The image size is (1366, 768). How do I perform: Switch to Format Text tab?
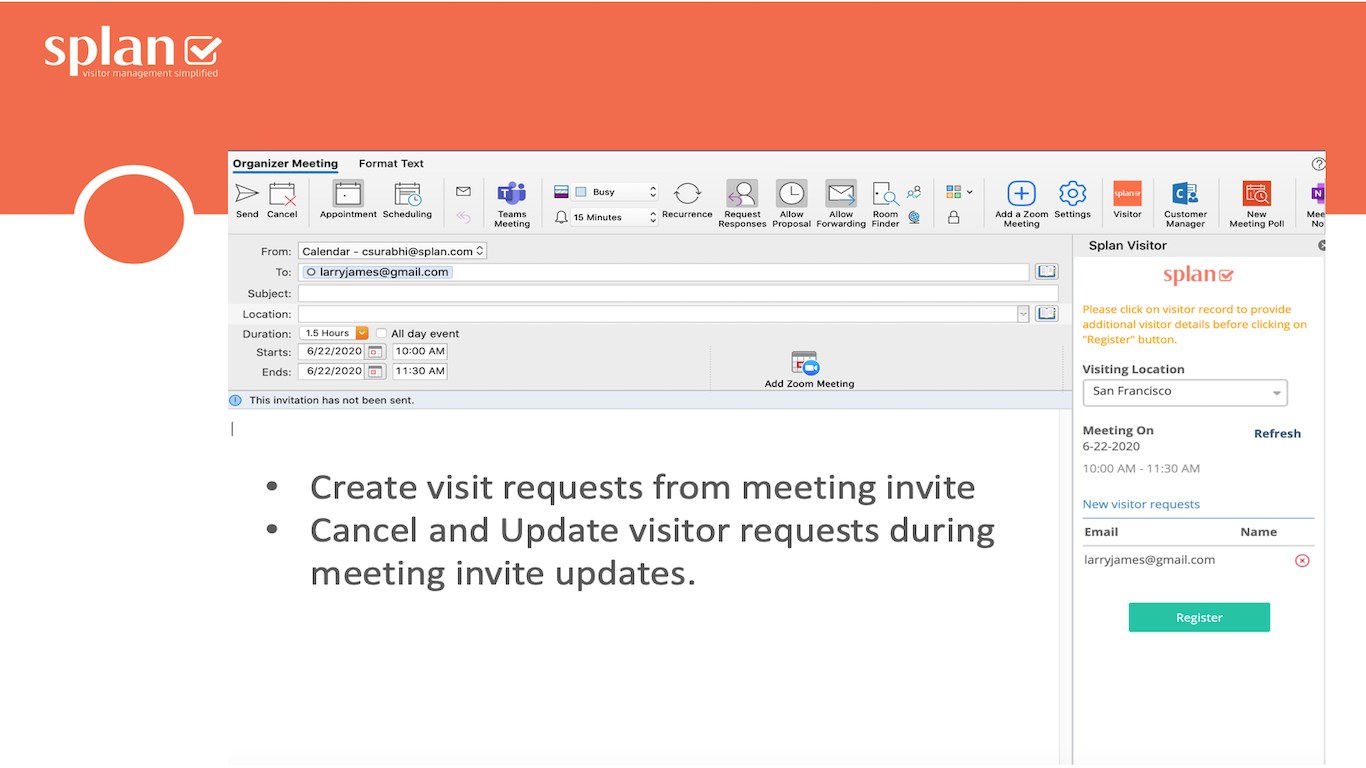391,163
